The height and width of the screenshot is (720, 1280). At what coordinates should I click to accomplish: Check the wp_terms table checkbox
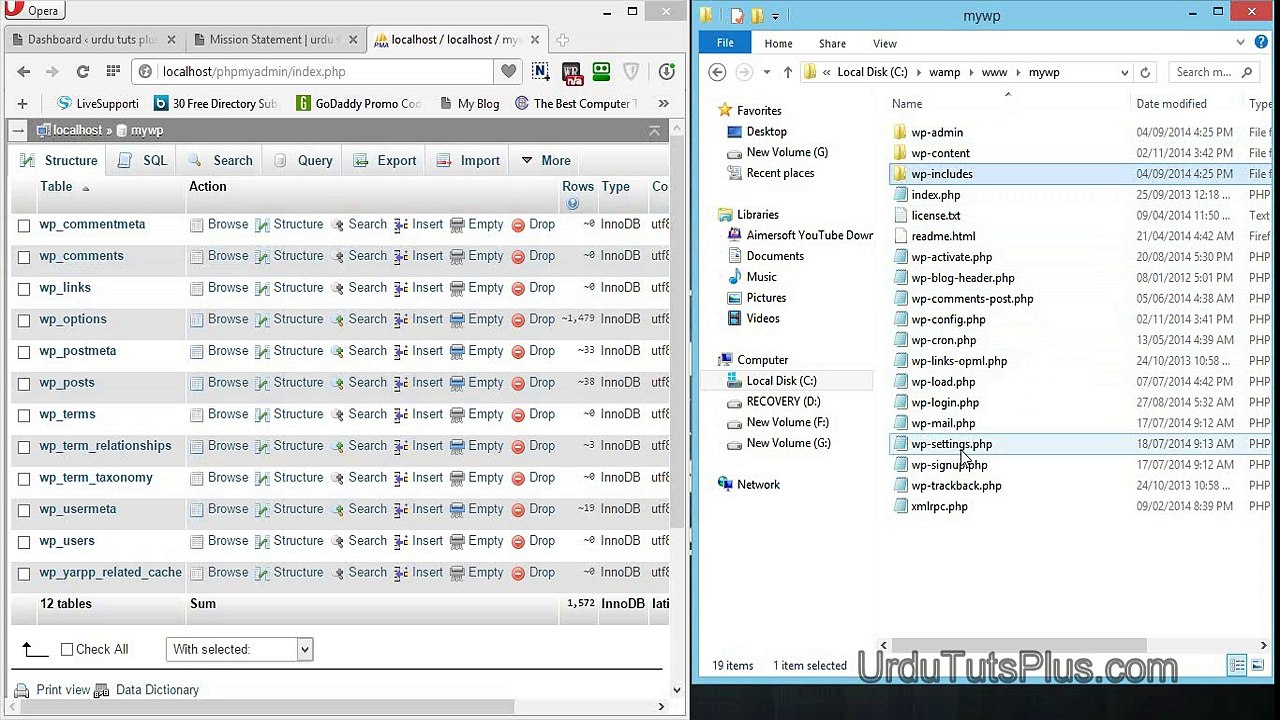[x=24, y=415]
